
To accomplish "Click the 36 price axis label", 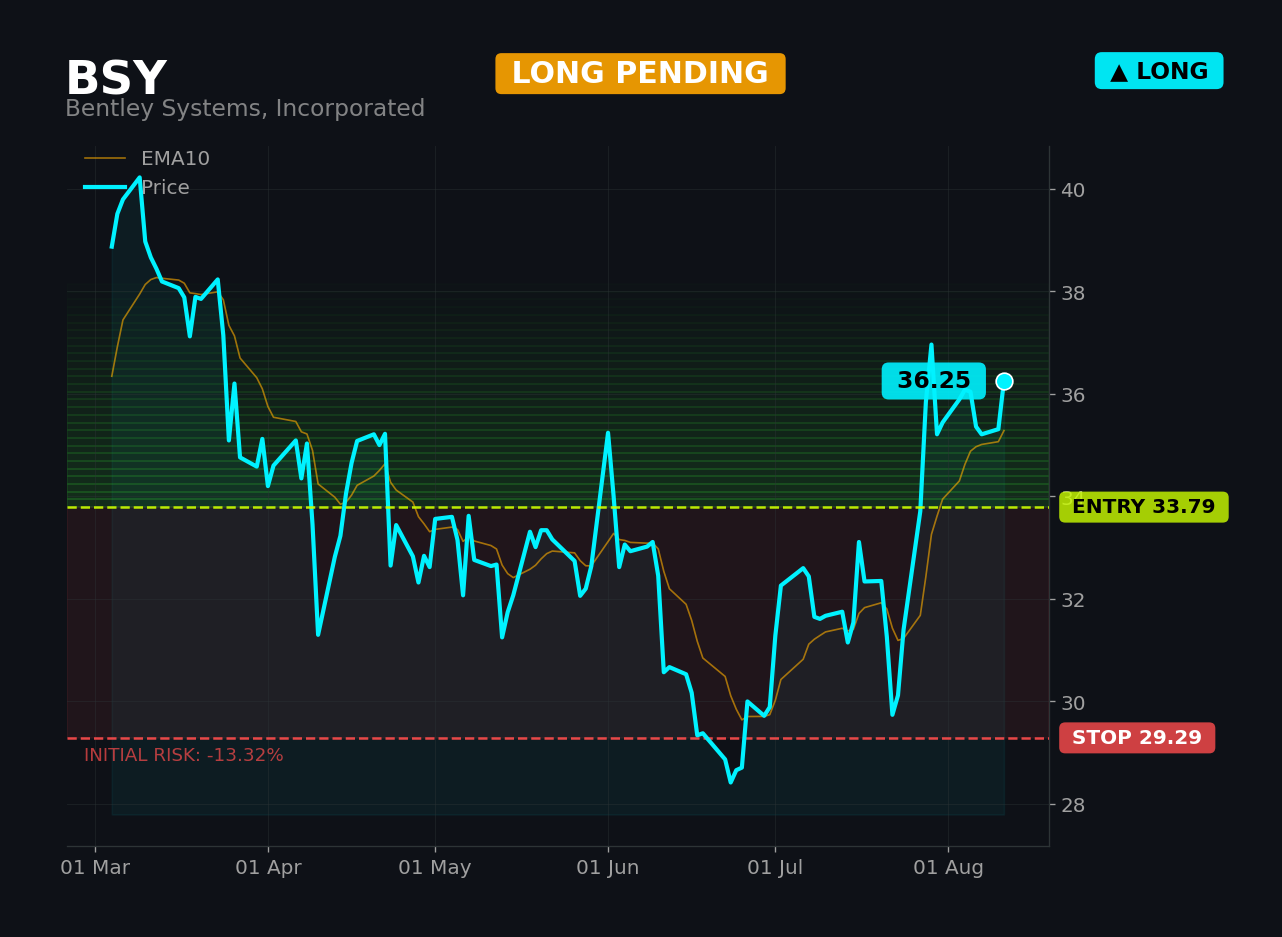I will click(x=1073, y=395).
